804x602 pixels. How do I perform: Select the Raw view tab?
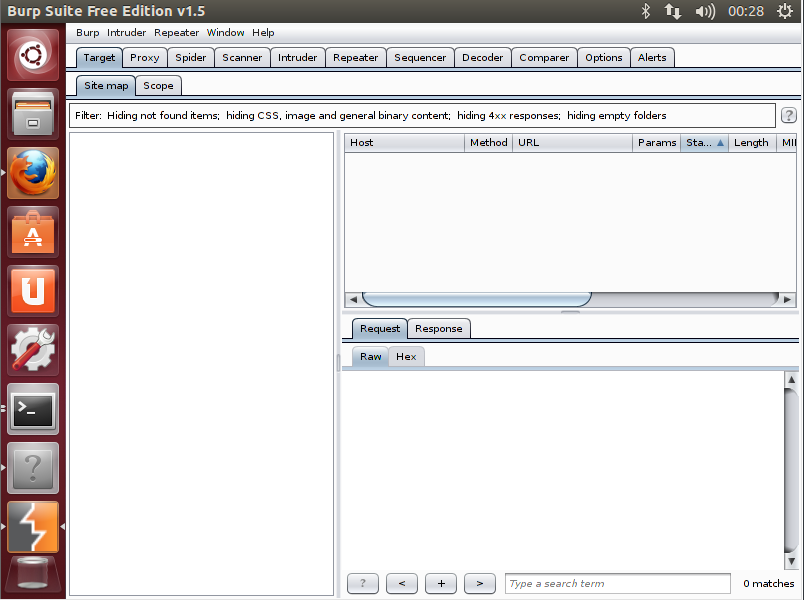[x=370, y=357]
